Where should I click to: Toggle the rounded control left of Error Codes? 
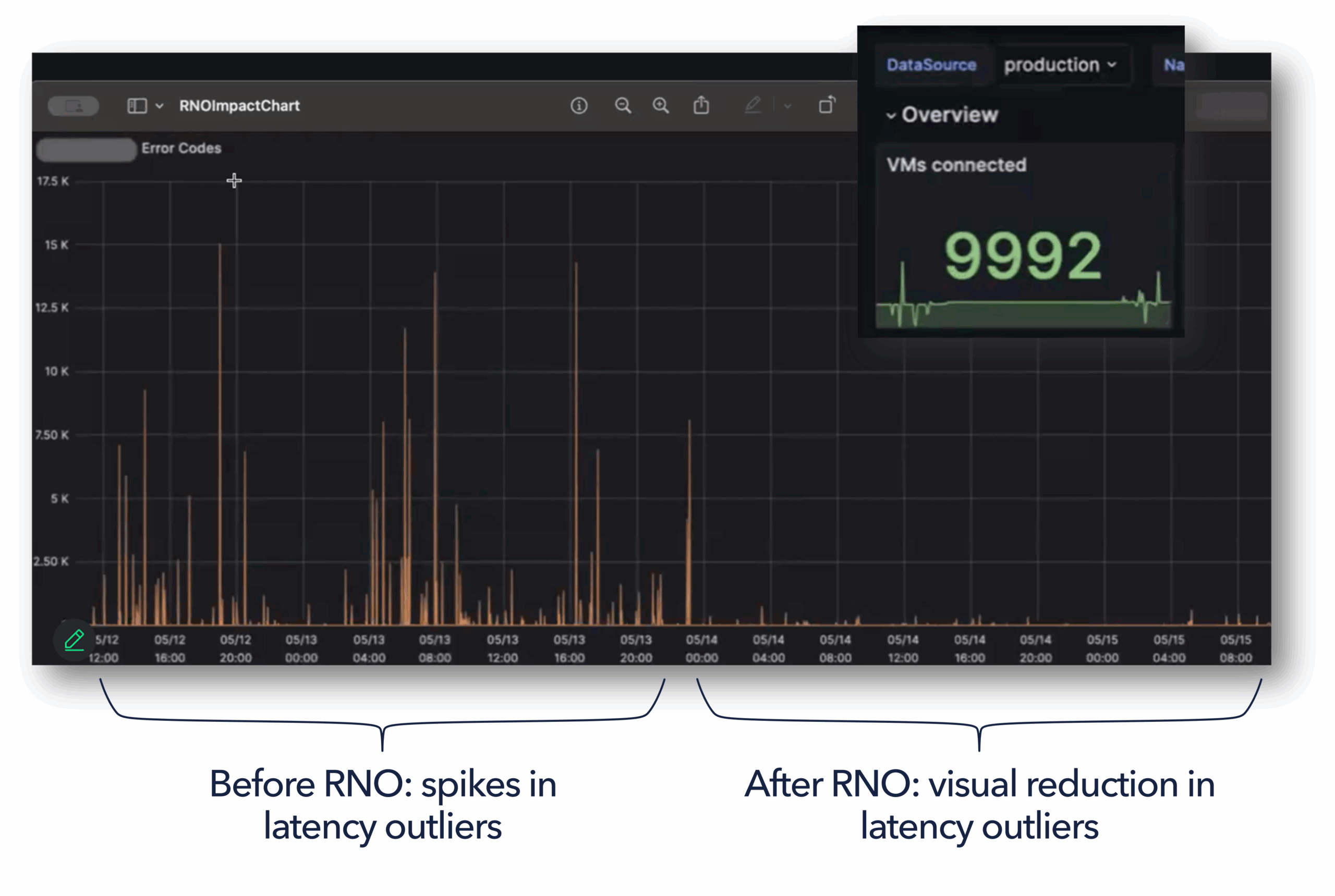[86, 149]
